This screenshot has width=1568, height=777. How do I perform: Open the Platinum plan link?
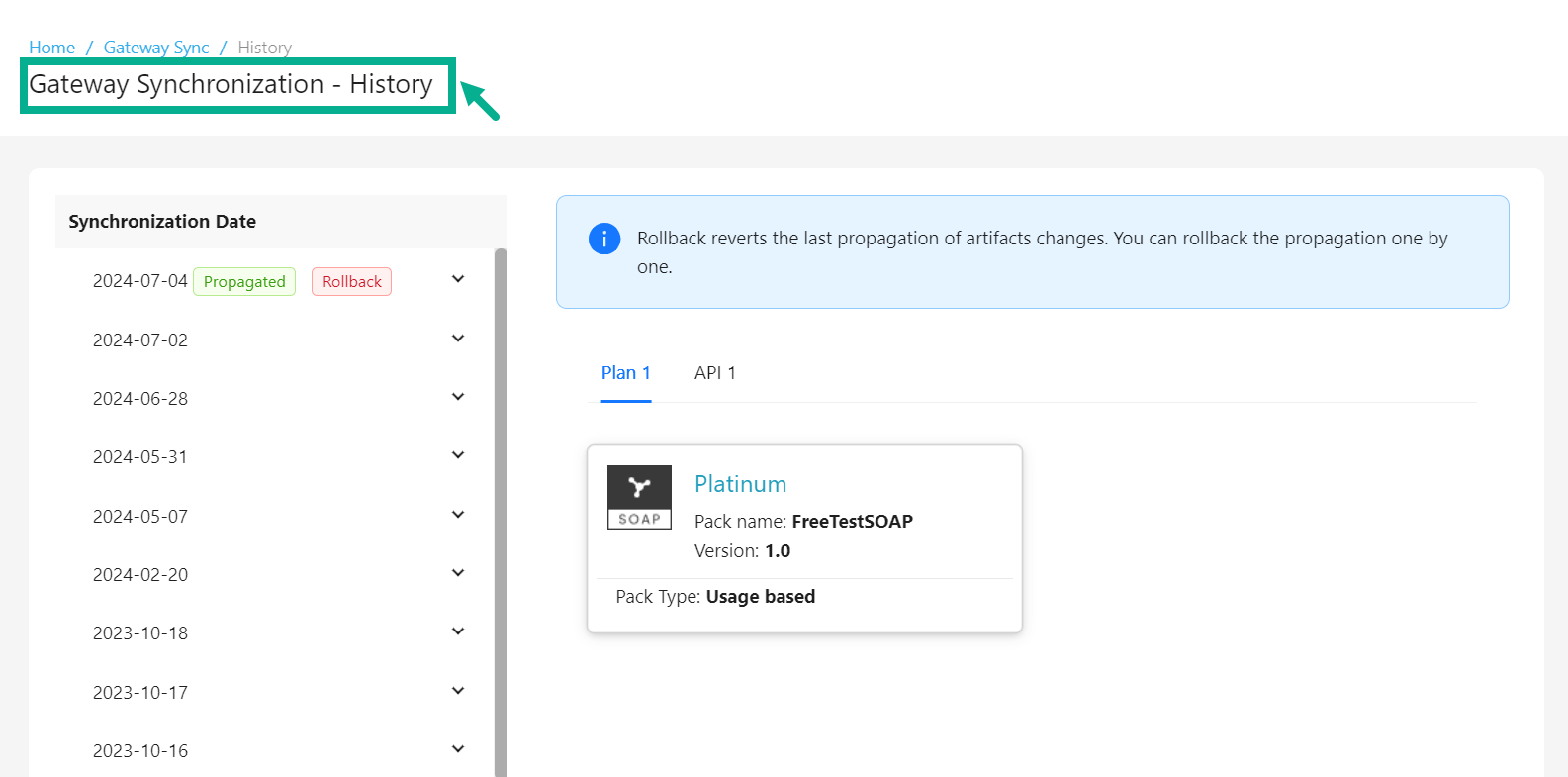pyautogui.click(x=740, y=484)
